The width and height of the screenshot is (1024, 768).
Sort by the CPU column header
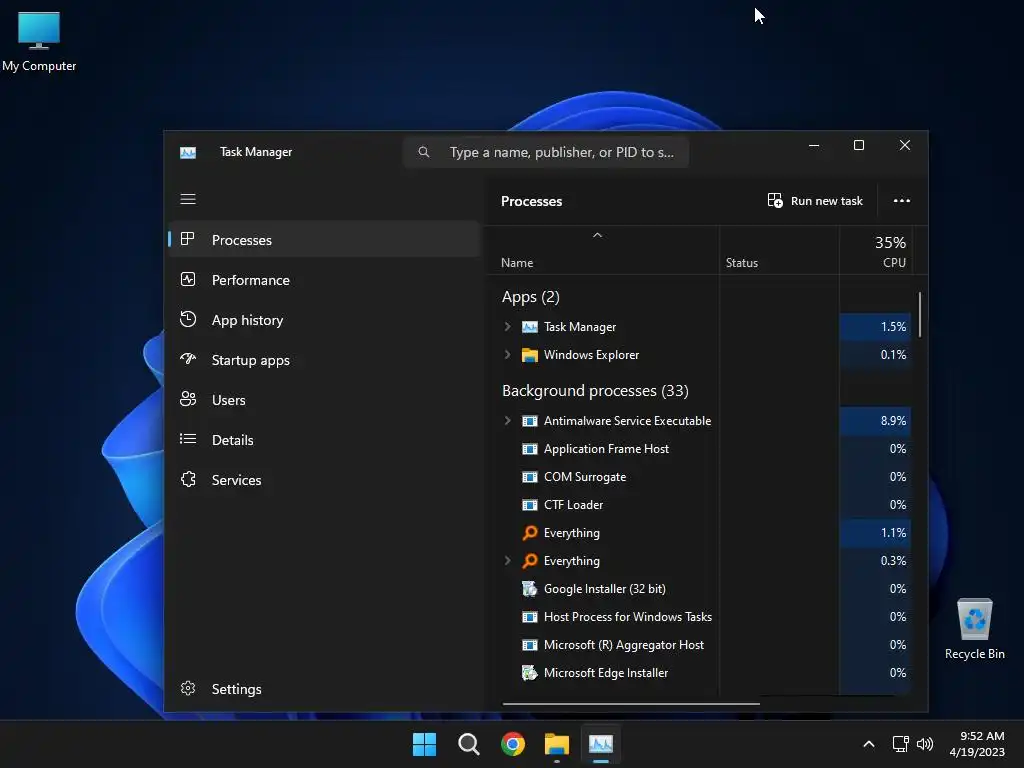point(875,251)
